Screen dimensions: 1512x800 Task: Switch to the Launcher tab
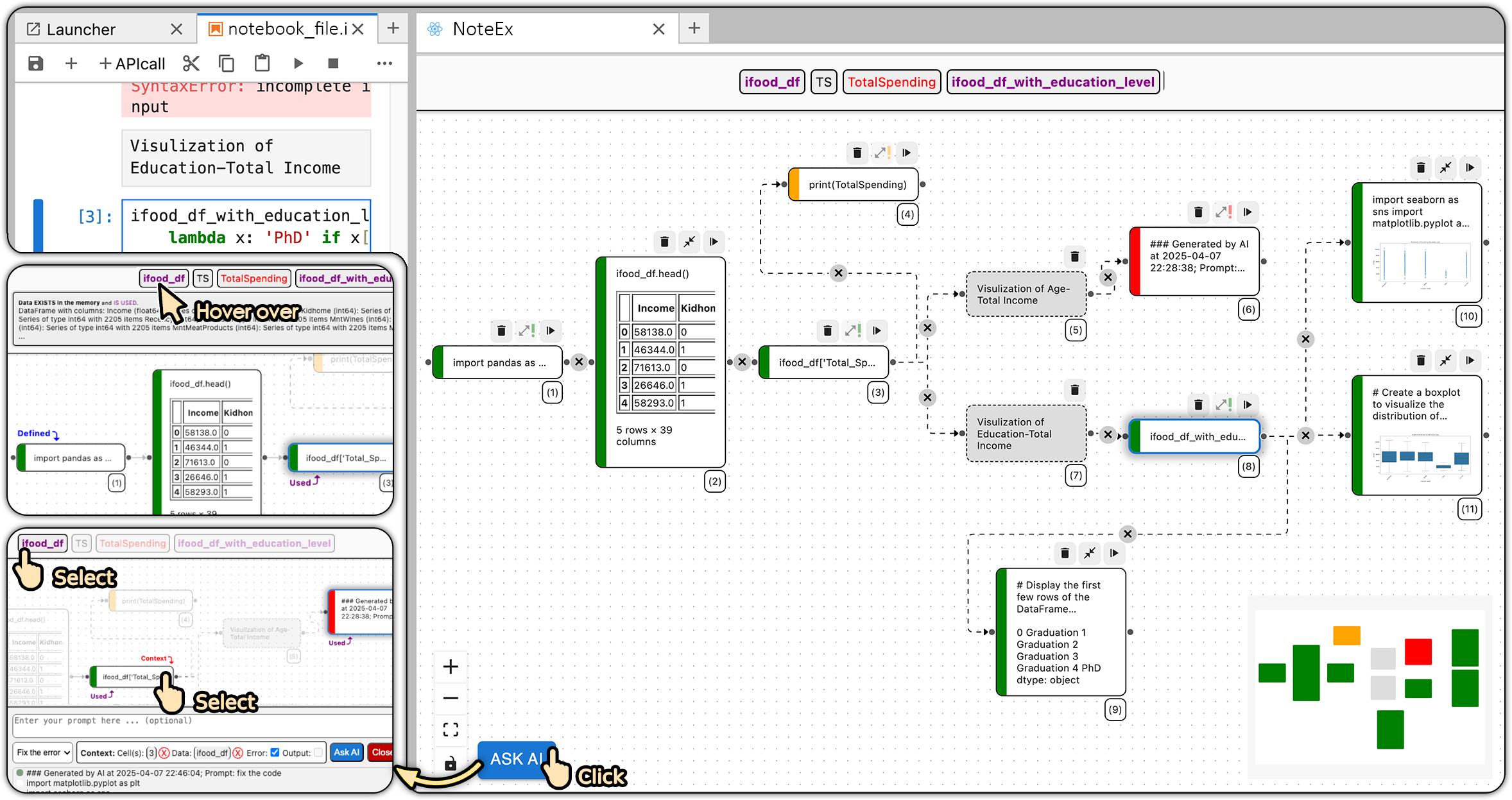(x=80, y=30)
